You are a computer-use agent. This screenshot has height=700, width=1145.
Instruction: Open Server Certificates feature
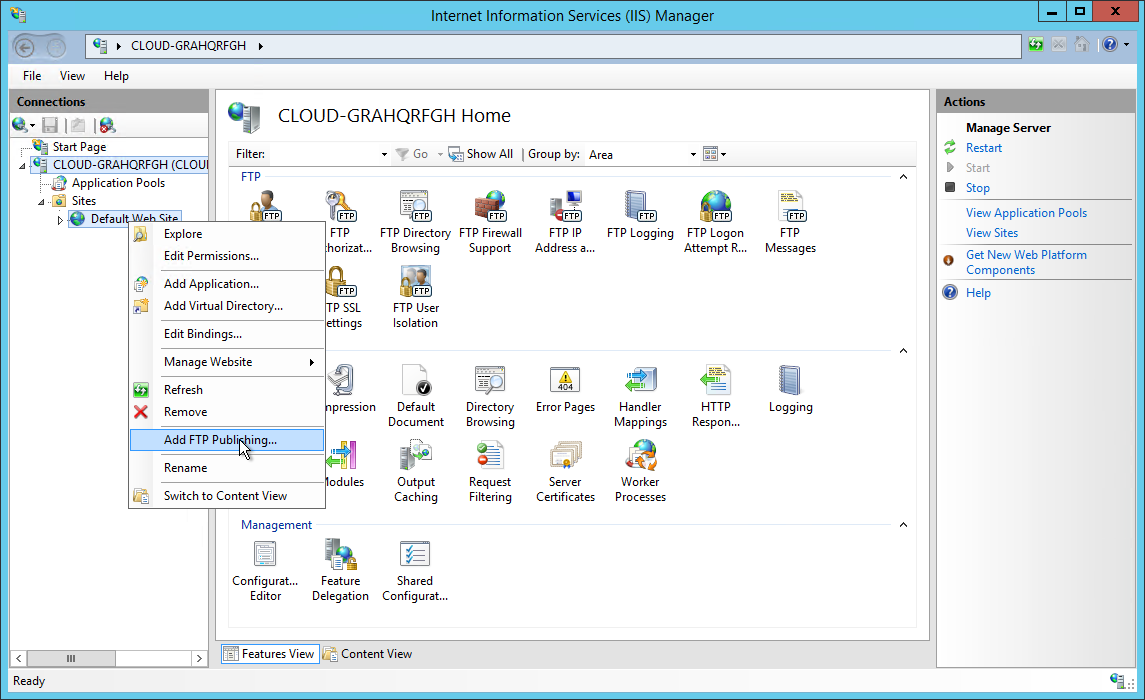point(565,472)
